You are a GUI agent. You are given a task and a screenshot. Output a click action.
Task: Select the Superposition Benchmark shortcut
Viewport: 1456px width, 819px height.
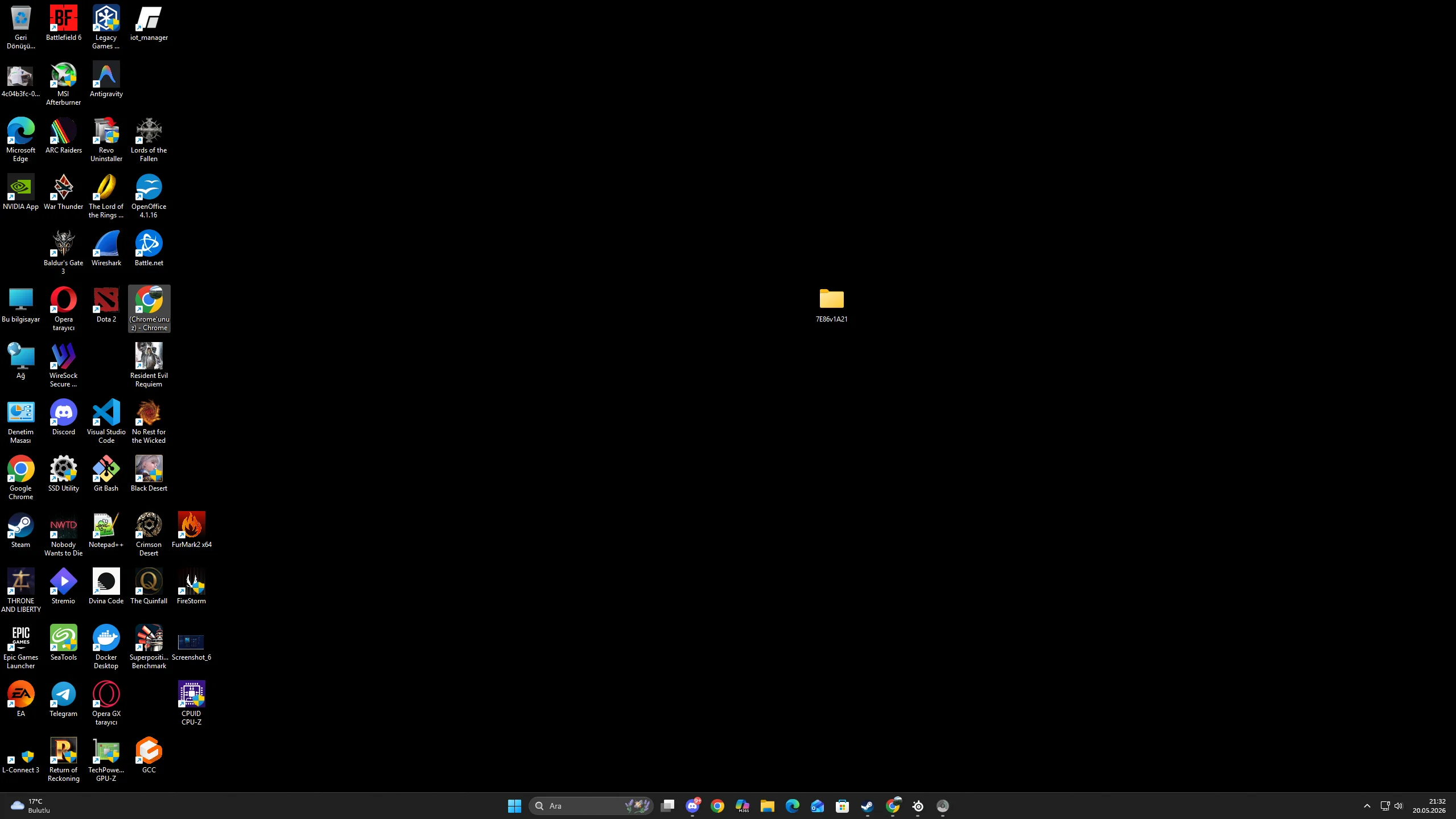pos(149,647)
